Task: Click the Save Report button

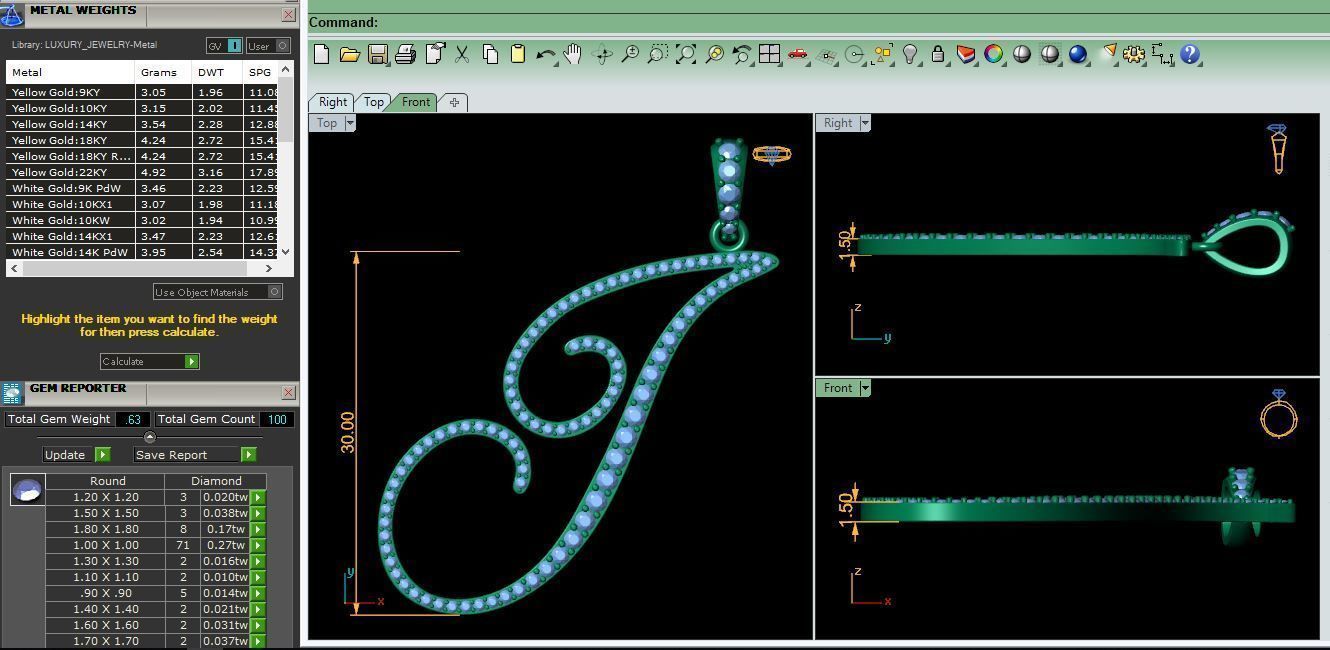Action: (195, 455)
